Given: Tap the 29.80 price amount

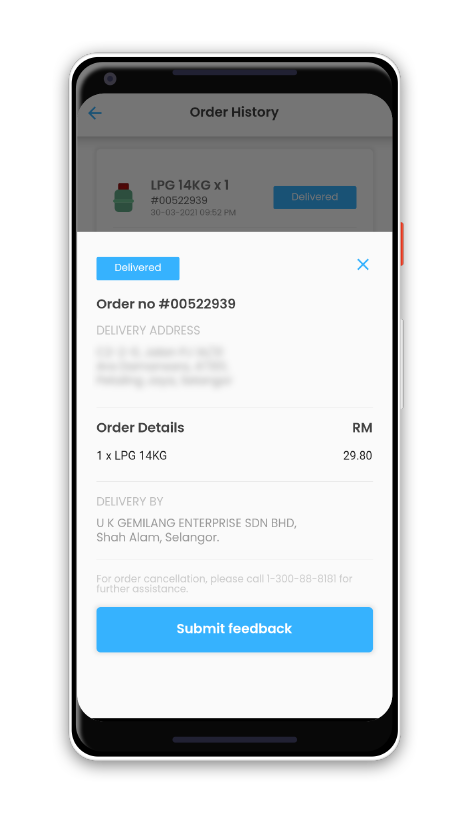Looking at the screenshot, I should click(x=358, y=456).
